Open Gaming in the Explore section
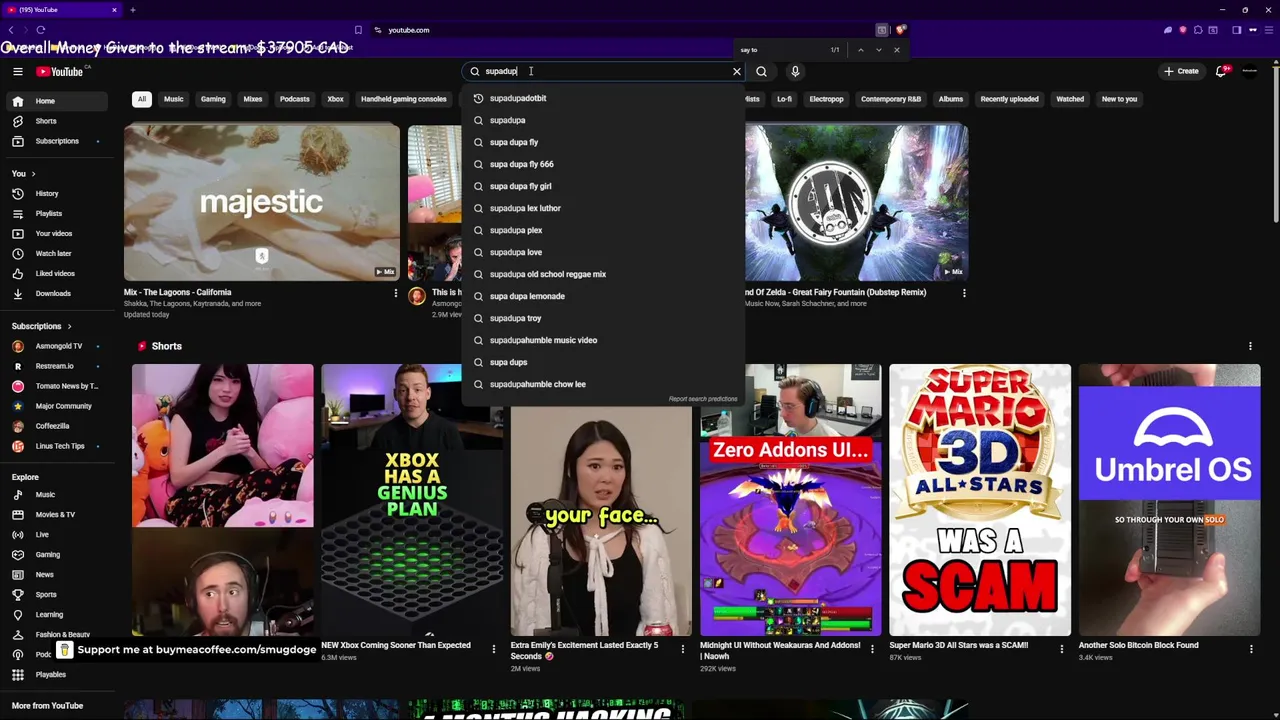Viewport: 1280px width, 720px height. click(x=57, y=554)
